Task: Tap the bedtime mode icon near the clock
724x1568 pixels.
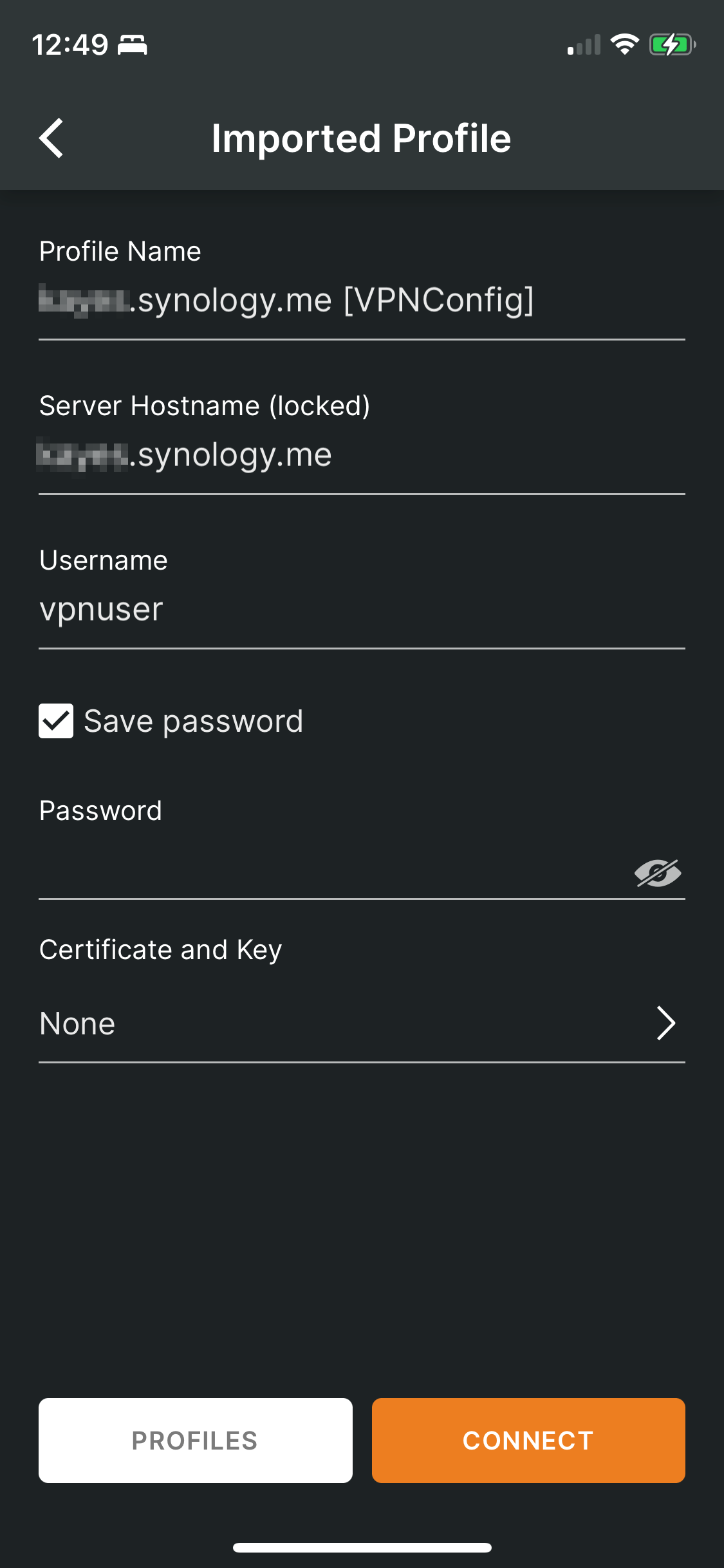Action: point(133,45)
